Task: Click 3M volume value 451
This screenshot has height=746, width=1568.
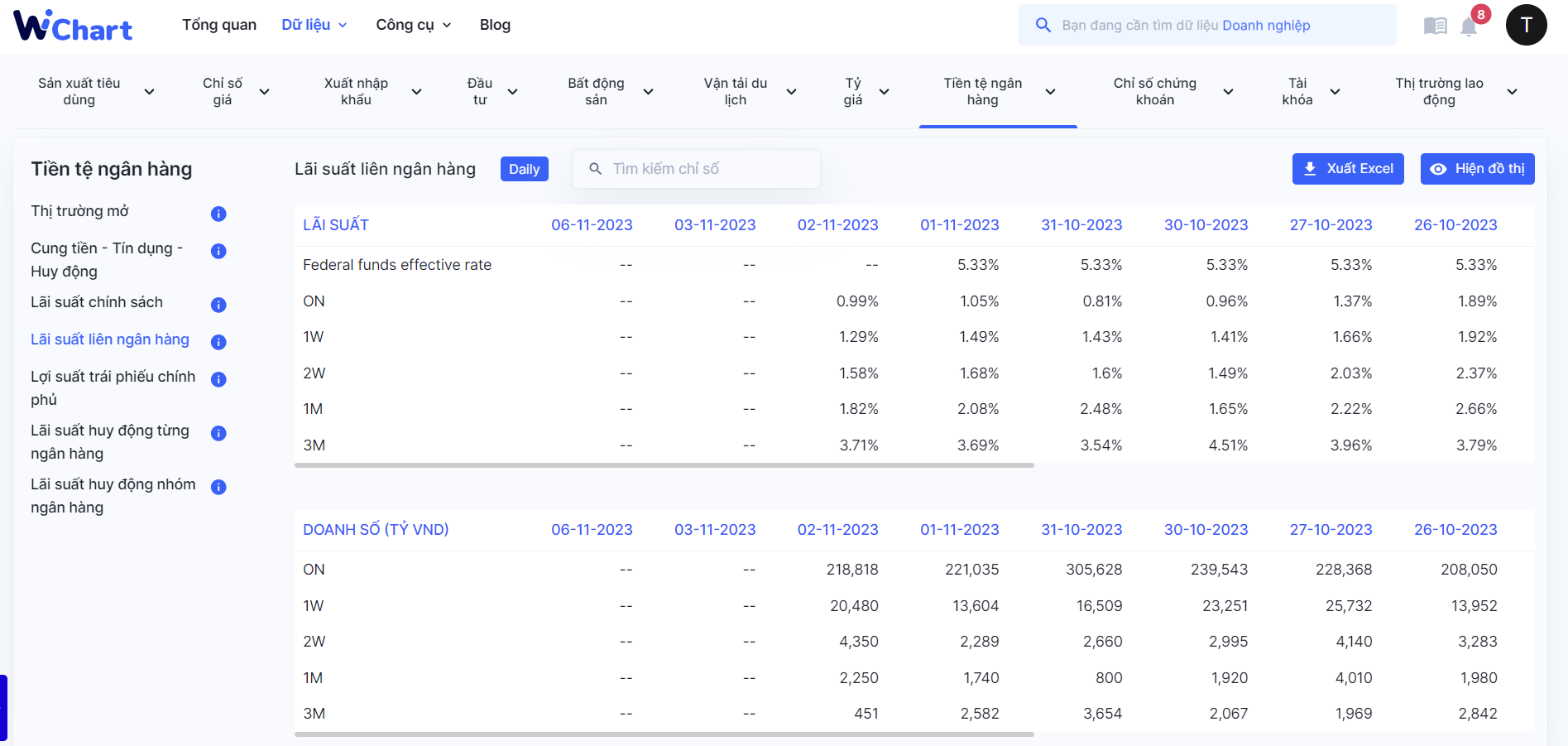Action: [x=866, y=714]
